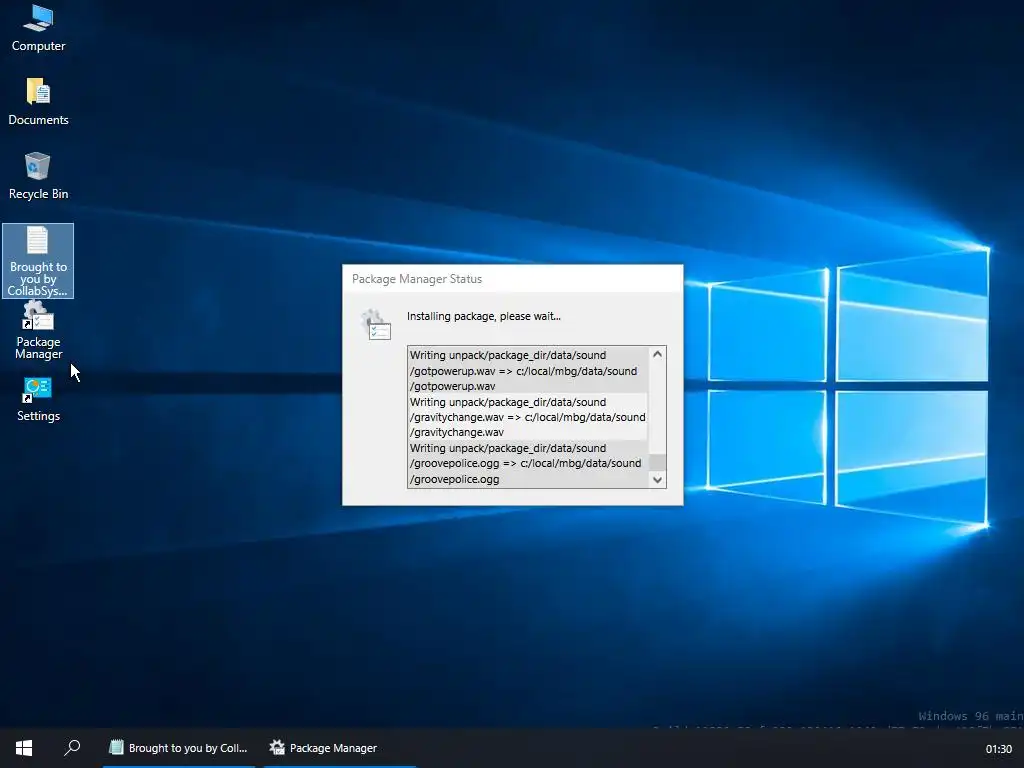Click the groovepolice.ogg log entry
This screenshot has height=768, width=1024.
coord(528,464)
